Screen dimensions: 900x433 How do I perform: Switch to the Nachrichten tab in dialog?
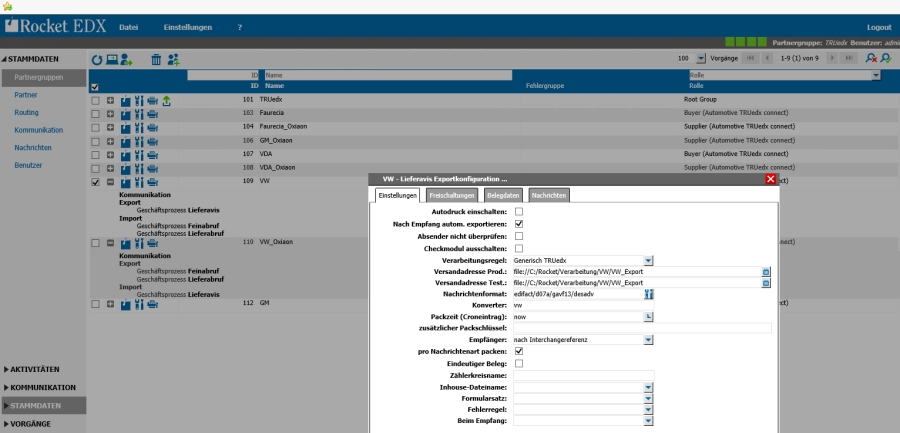coord(549,195)
